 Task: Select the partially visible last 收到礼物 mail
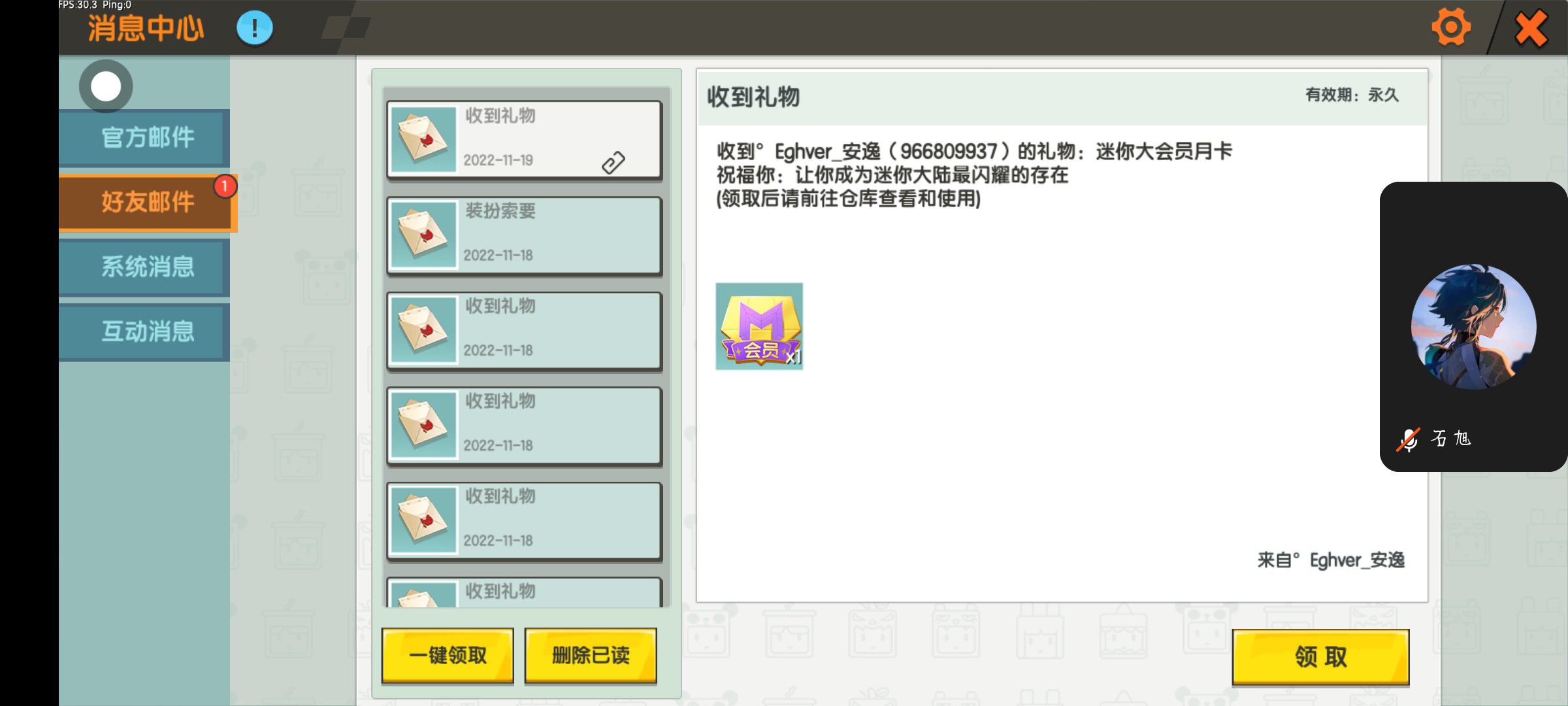pos(525,592)
